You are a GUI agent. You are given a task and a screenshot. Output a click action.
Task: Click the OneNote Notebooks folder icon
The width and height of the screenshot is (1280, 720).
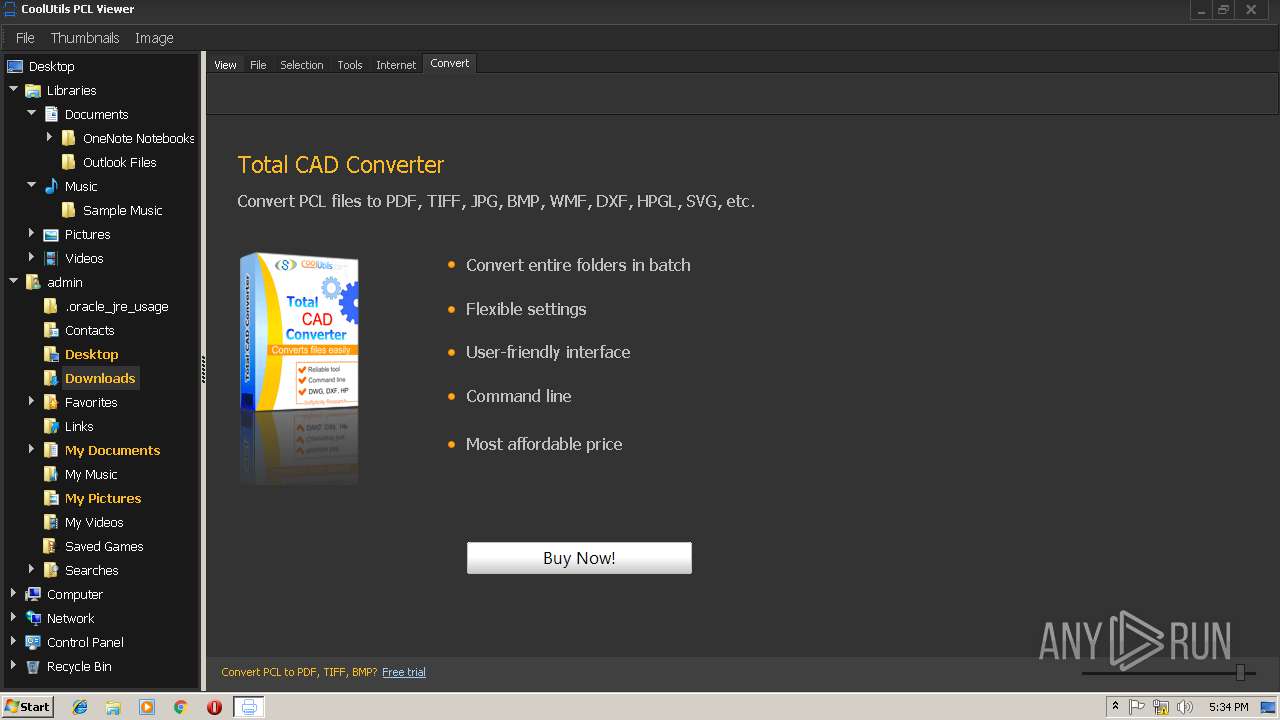[x=69, y=138]
